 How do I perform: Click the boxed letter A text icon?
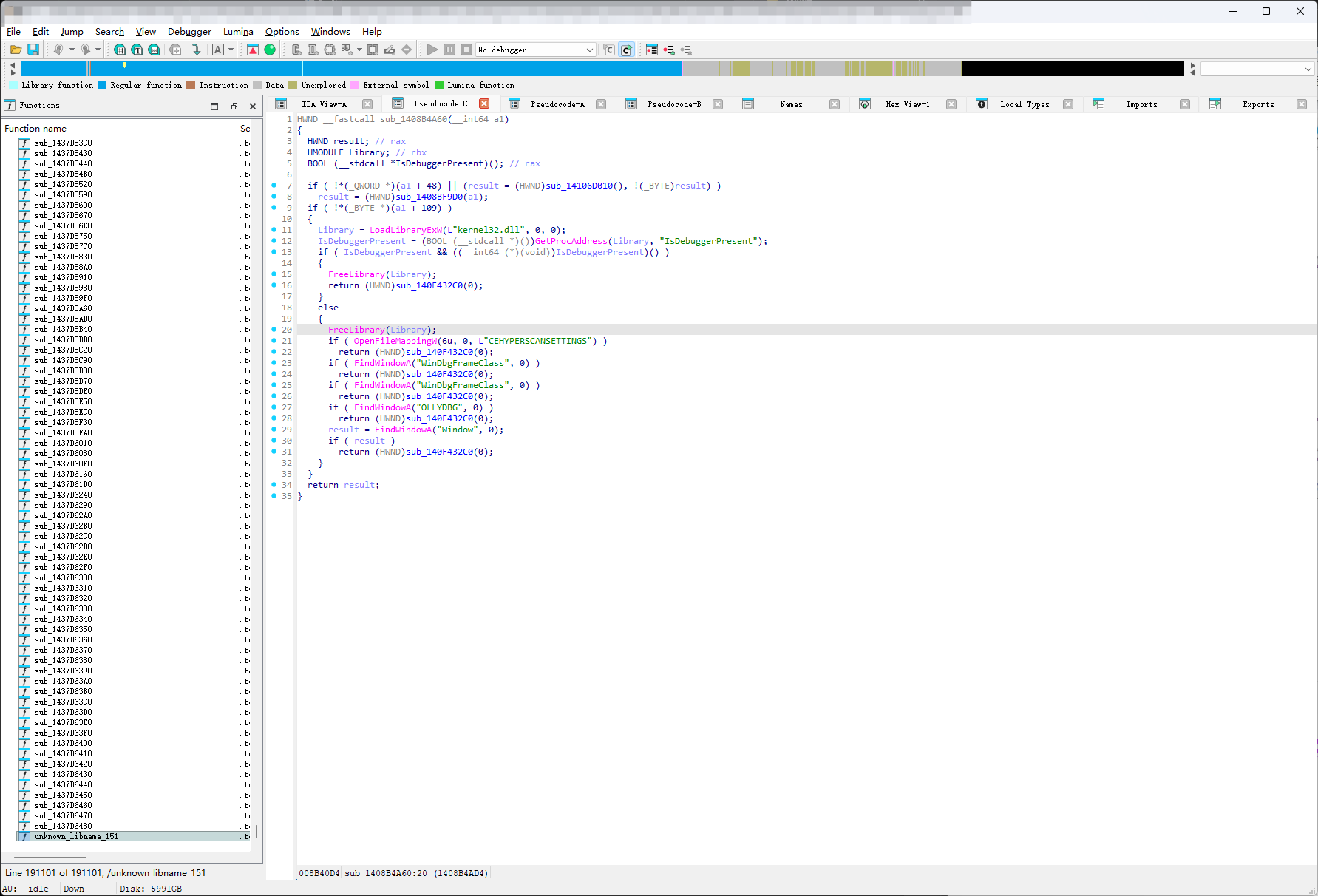[x=218, y=50]
